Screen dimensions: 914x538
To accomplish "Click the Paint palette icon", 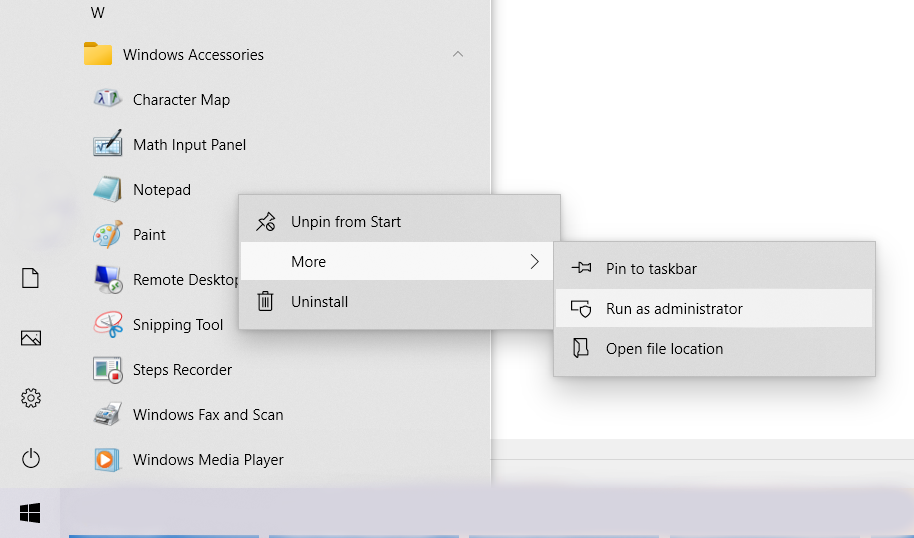I will 108,234.
